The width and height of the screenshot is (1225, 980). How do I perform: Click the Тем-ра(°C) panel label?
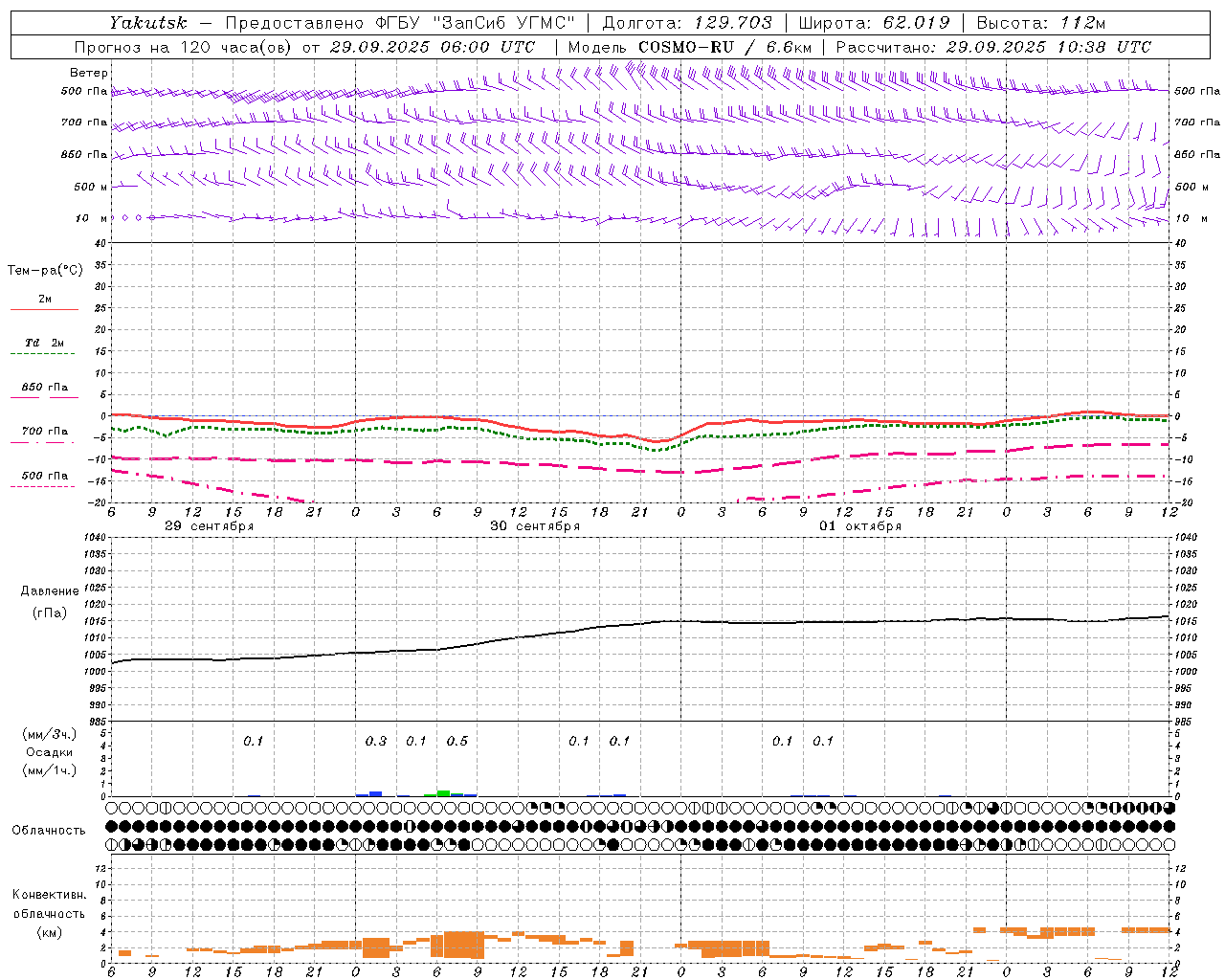(x=45, y=271)
